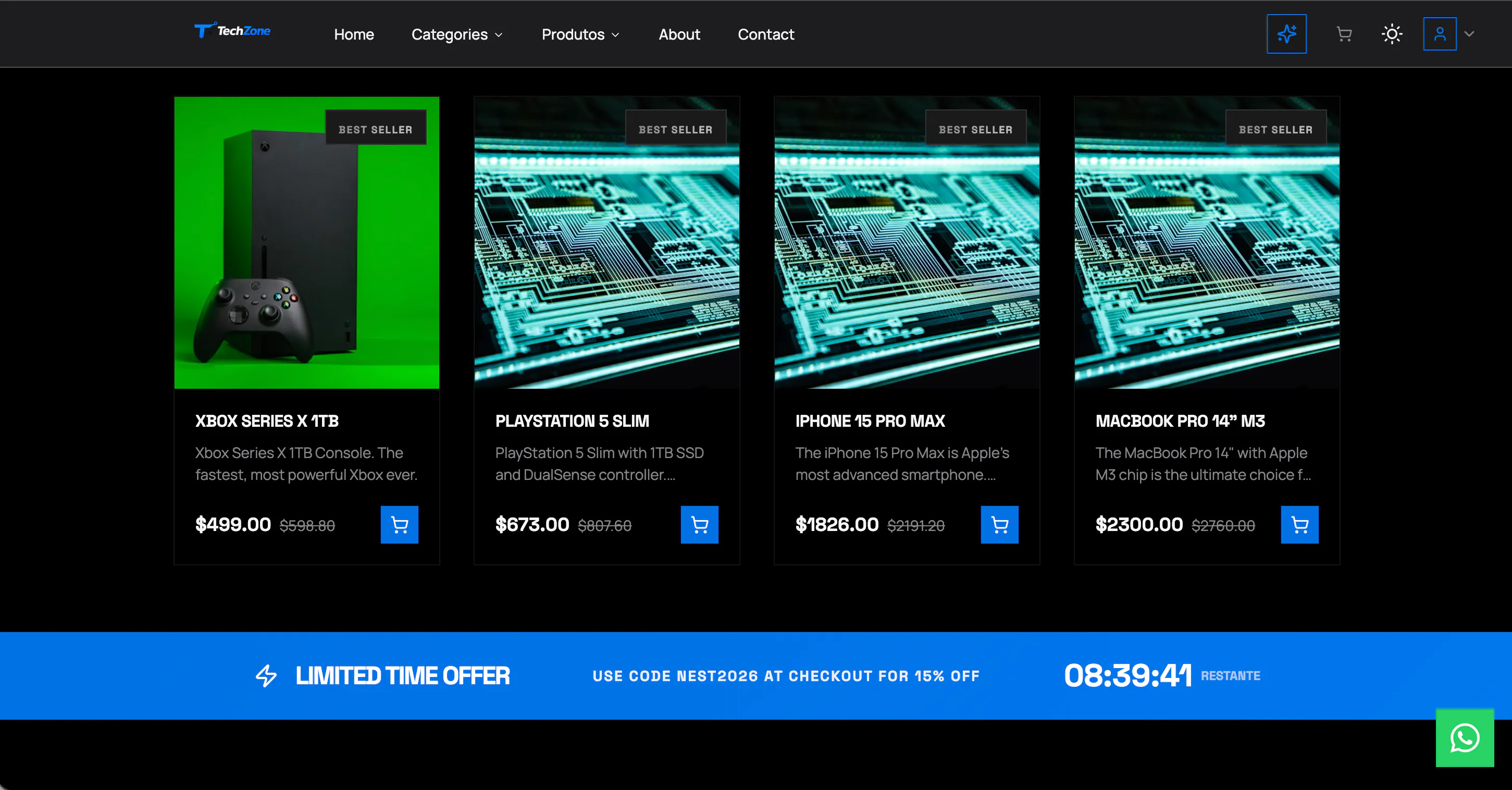Screen dimensions: 1512x790
Task: Open the AI assistant sparkle icon
Action: click(1286, 34)
